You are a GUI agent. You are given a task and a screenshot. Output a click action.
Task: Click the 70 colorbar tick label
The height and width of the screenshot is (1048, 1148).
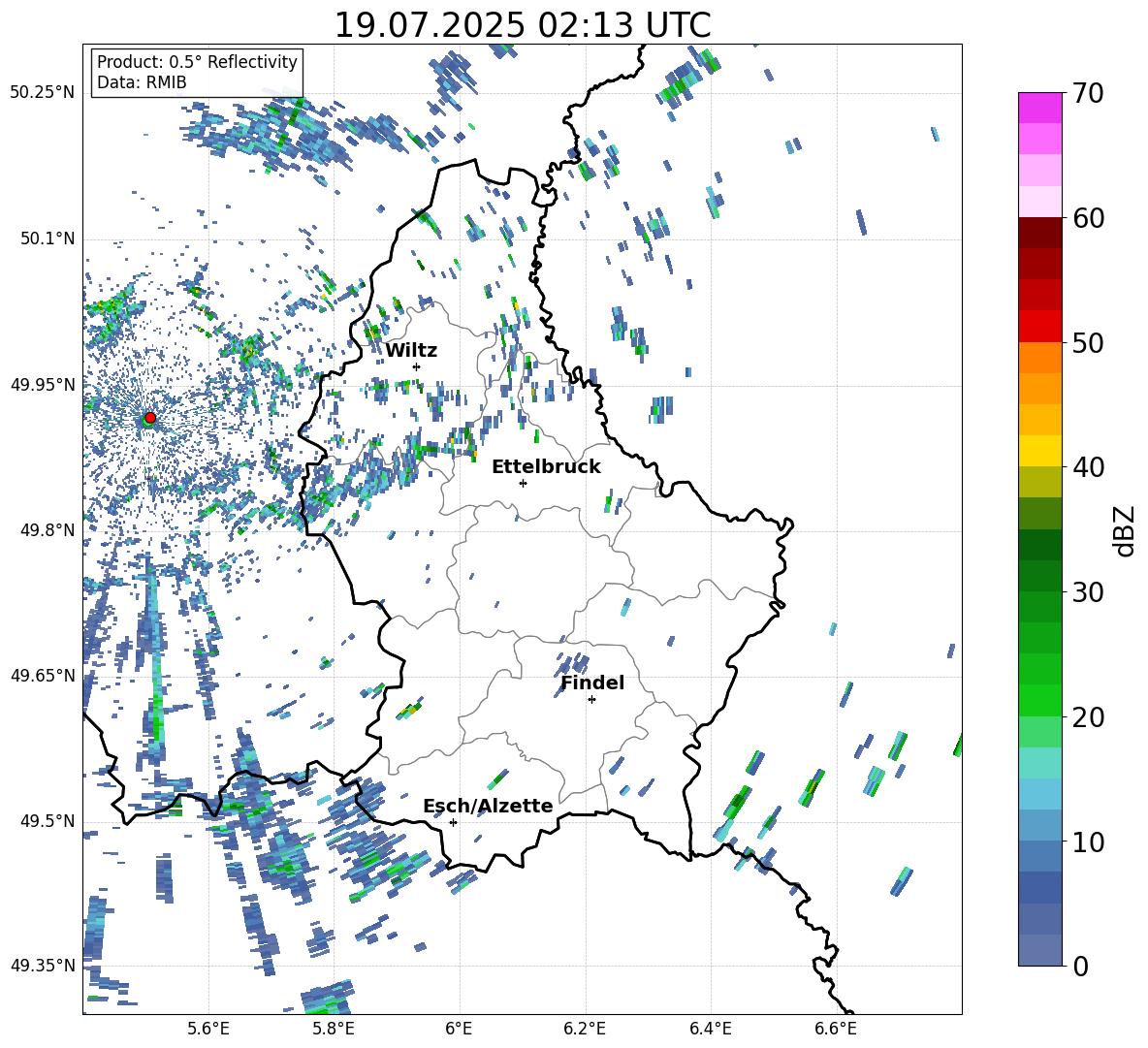(1088, 93)
